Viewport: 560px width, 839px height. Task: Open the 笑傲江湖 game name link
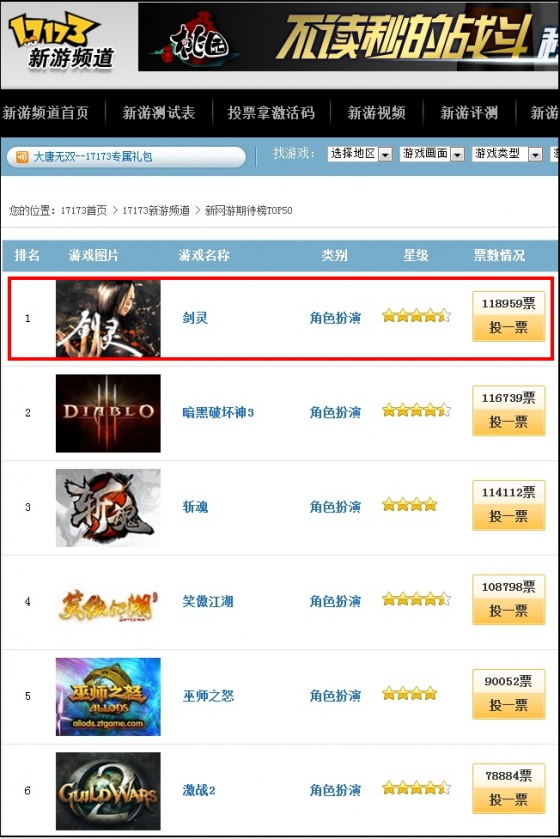208,601
